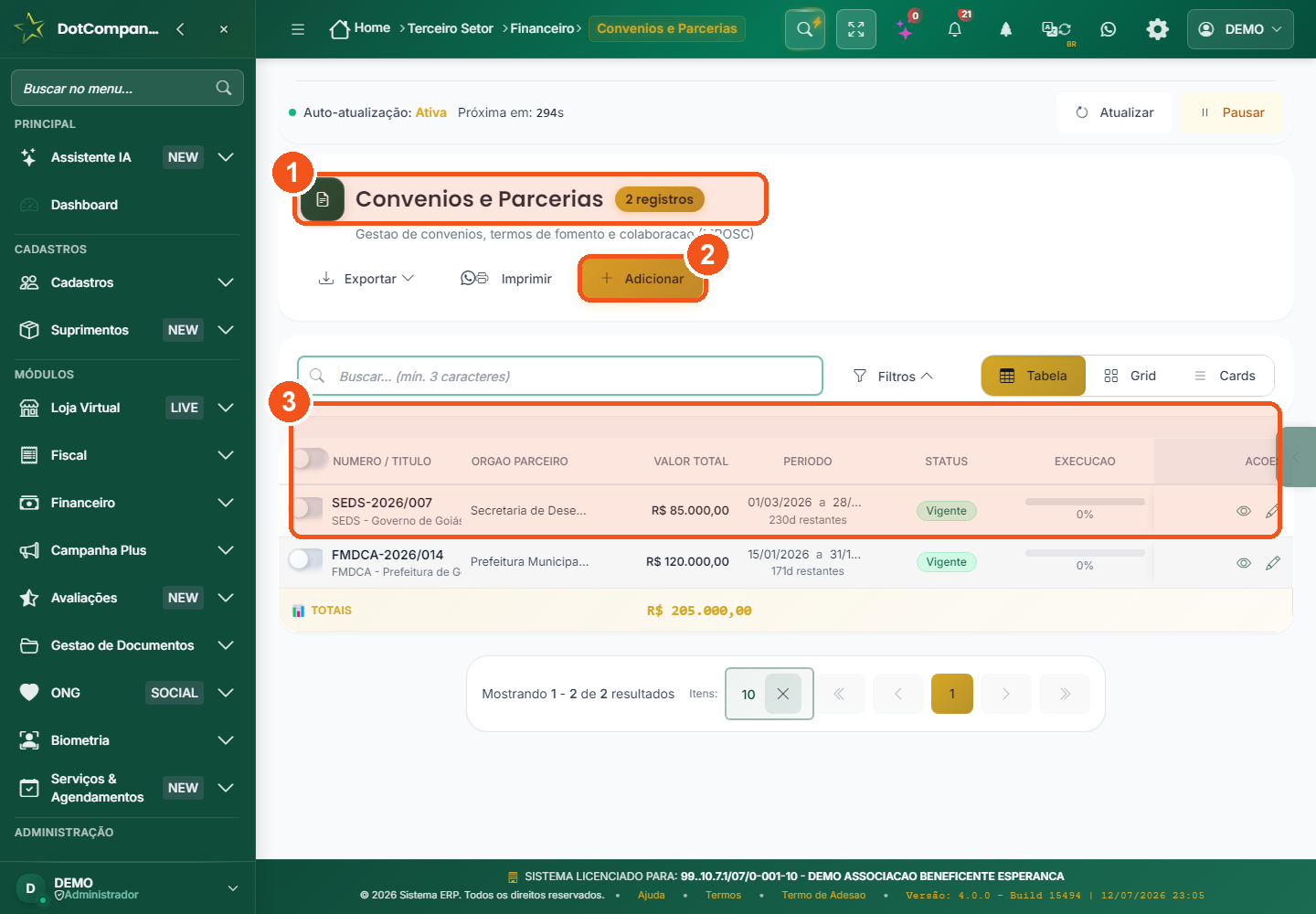Open the Exportar dropdown
Viewport: 1316px width, 914px height.
tap(366, 279)
